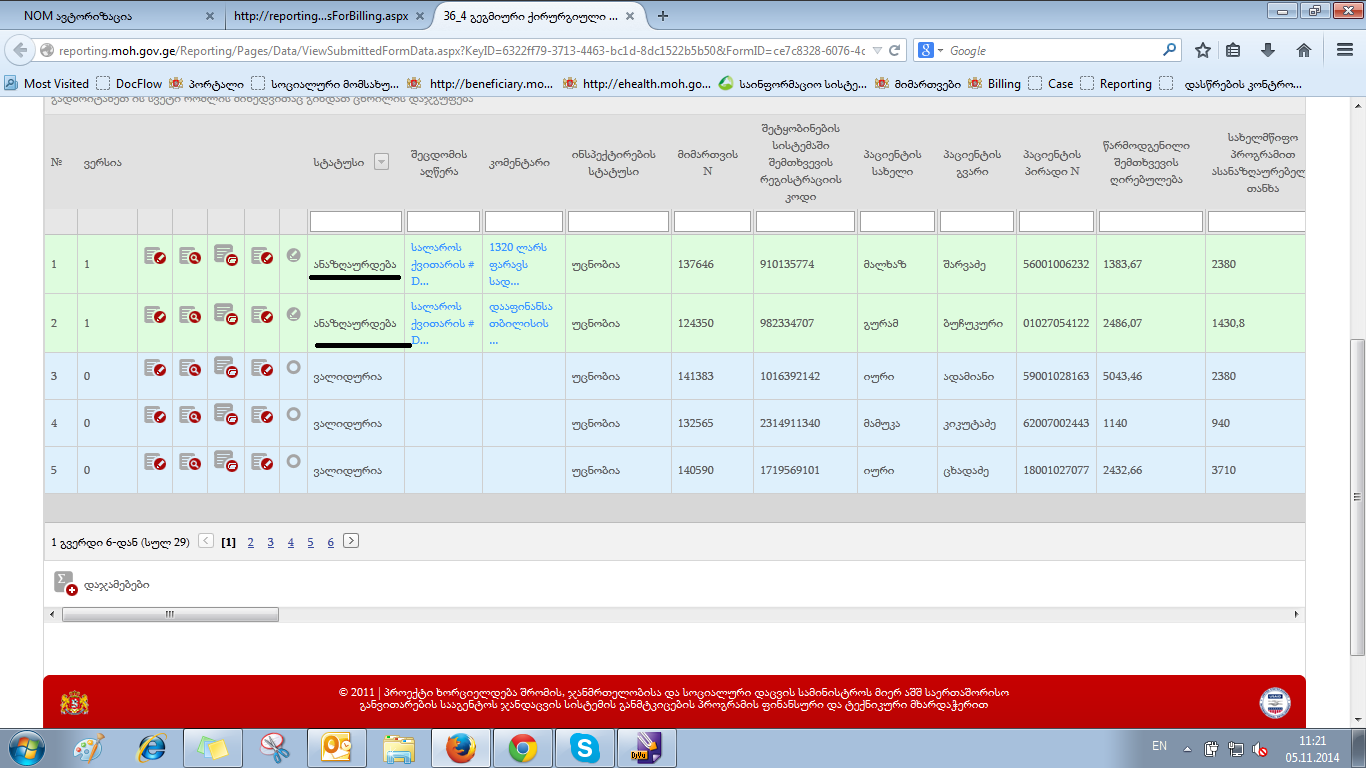Switch to the NOM ავტორიზაცია browser tab

[x=110, y=16]
